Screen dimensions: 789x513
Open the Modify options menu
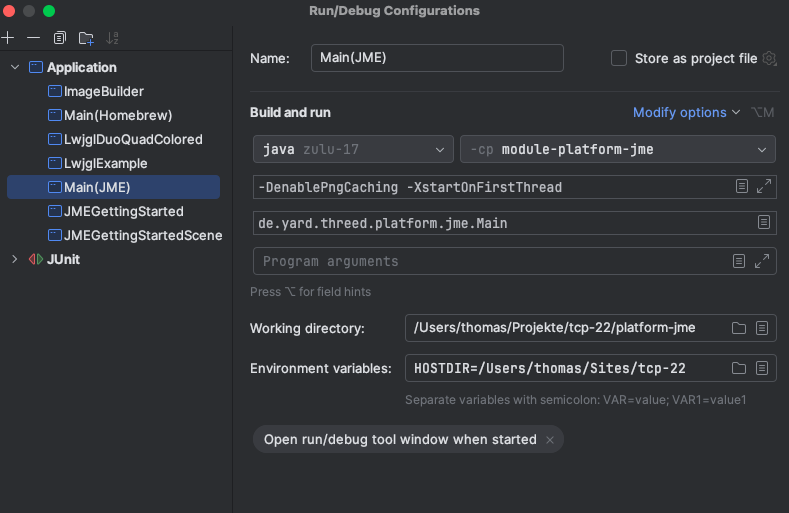(686, 113)
